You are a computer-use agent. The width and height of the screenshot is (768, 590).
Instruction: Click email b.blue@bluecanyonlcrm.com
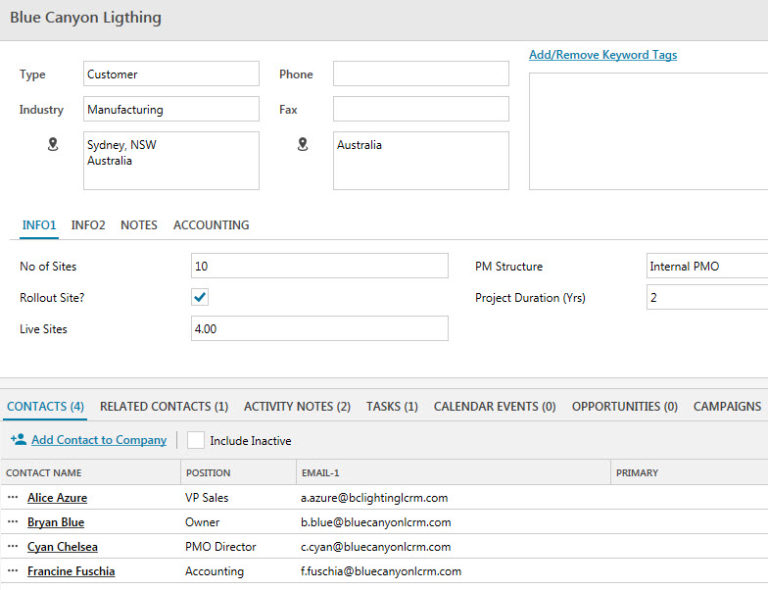tap(376, 522)
